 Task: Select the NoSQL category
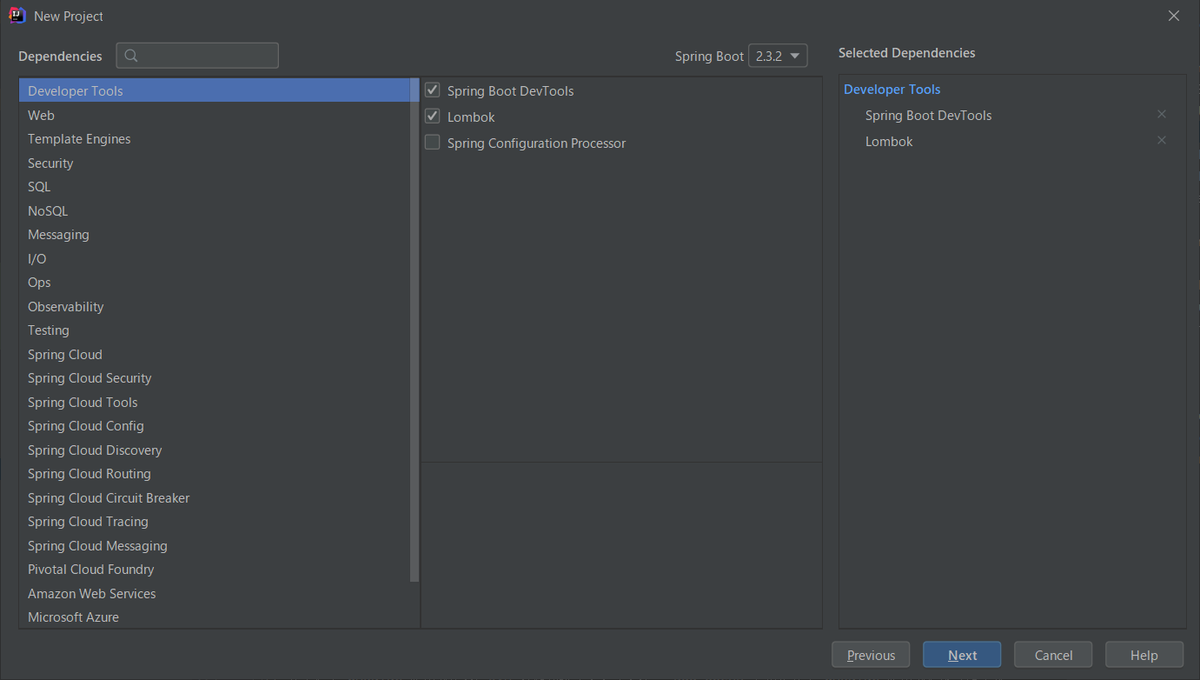point(214,211)
